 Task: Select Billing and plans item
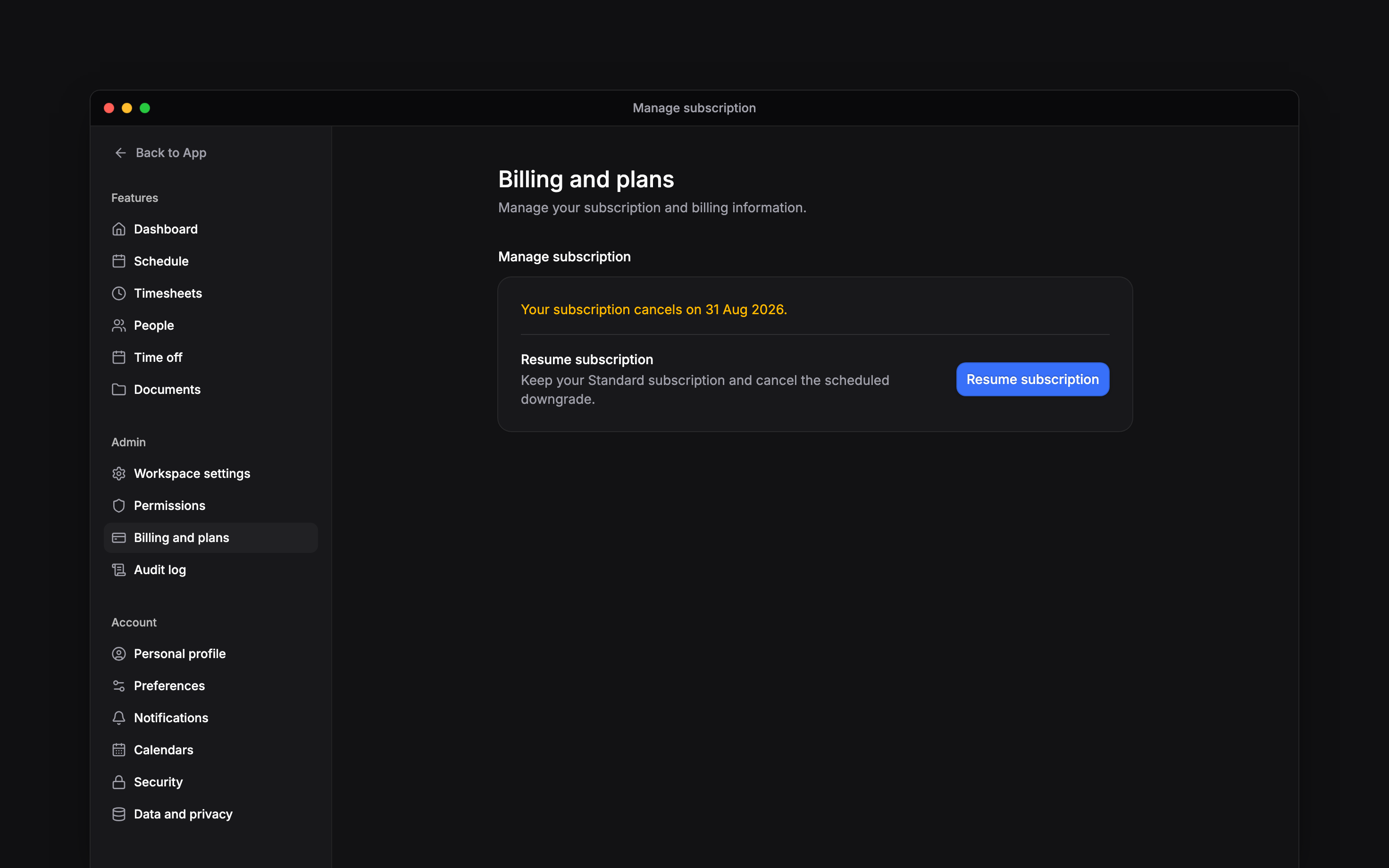210,538
